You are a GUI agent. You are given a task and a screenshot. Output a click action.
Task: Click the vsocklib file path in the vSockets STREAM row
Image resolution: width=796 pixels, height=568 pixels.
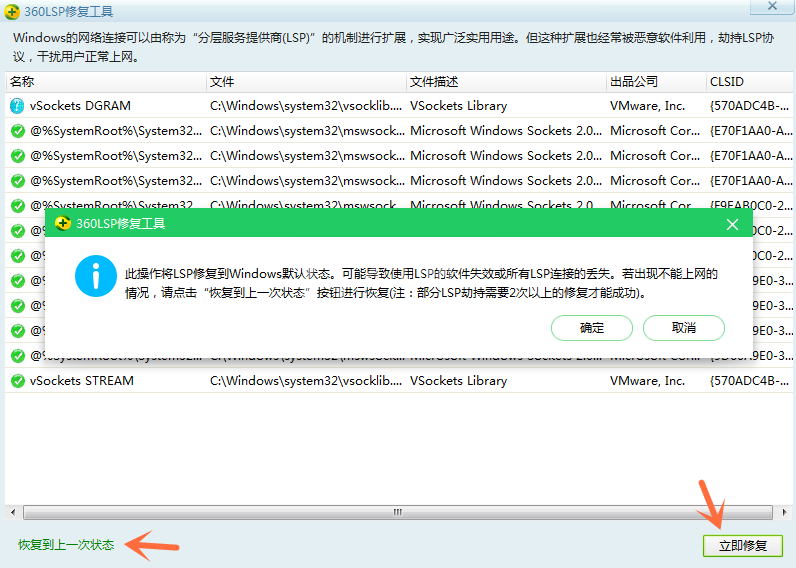[x=306, y=381]
